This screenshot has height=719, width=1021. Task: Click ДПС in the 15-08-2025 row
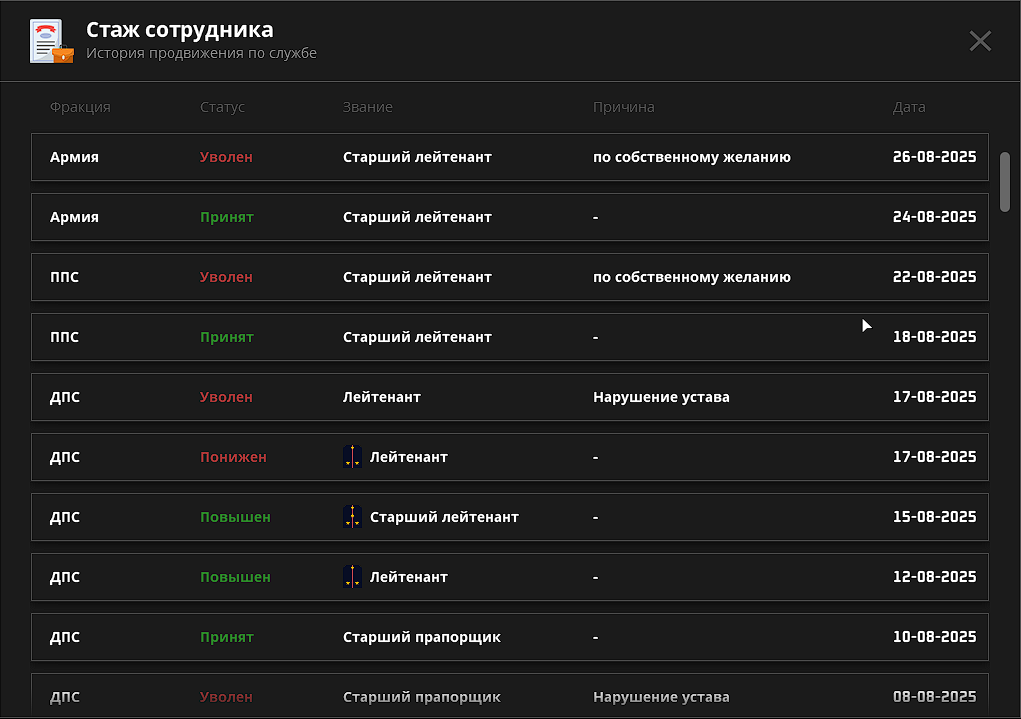click(64, 517)
